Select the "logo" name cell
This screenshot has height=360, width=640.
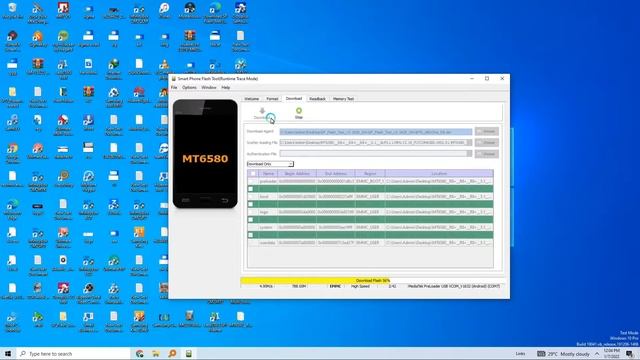pos(268,212)
